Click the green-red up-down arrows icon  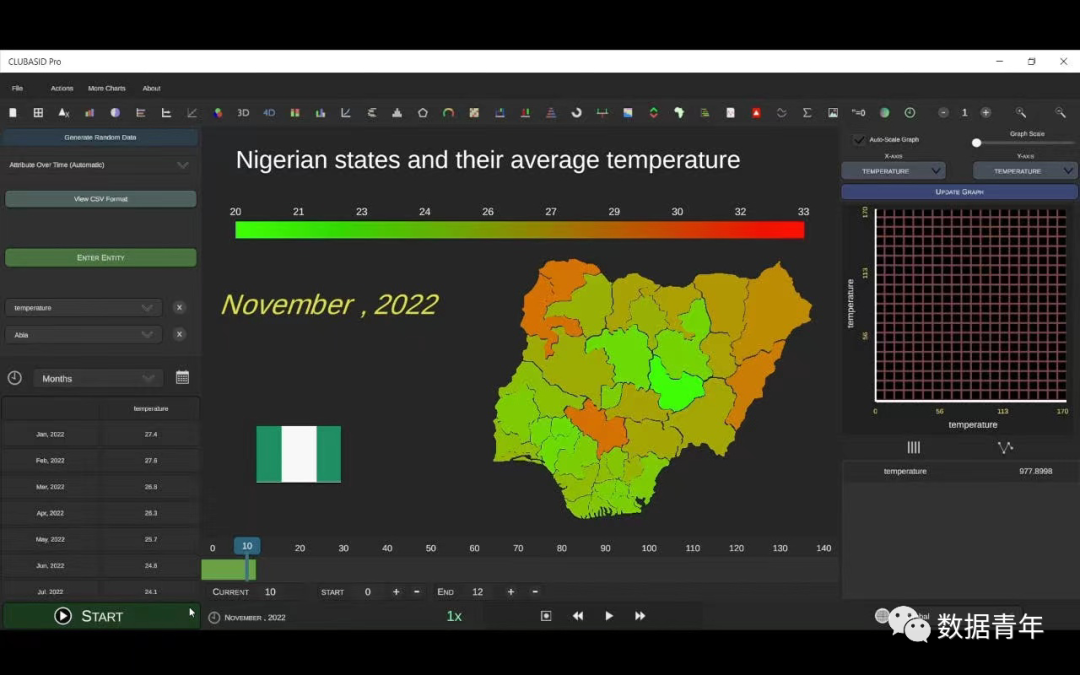pos(654,112)
